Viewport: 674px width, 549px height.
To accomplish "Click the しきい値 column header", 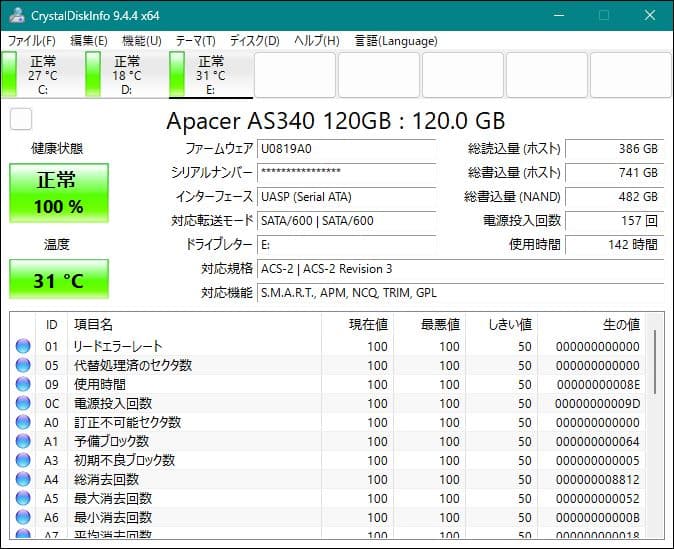I will [x=502, y=325].
